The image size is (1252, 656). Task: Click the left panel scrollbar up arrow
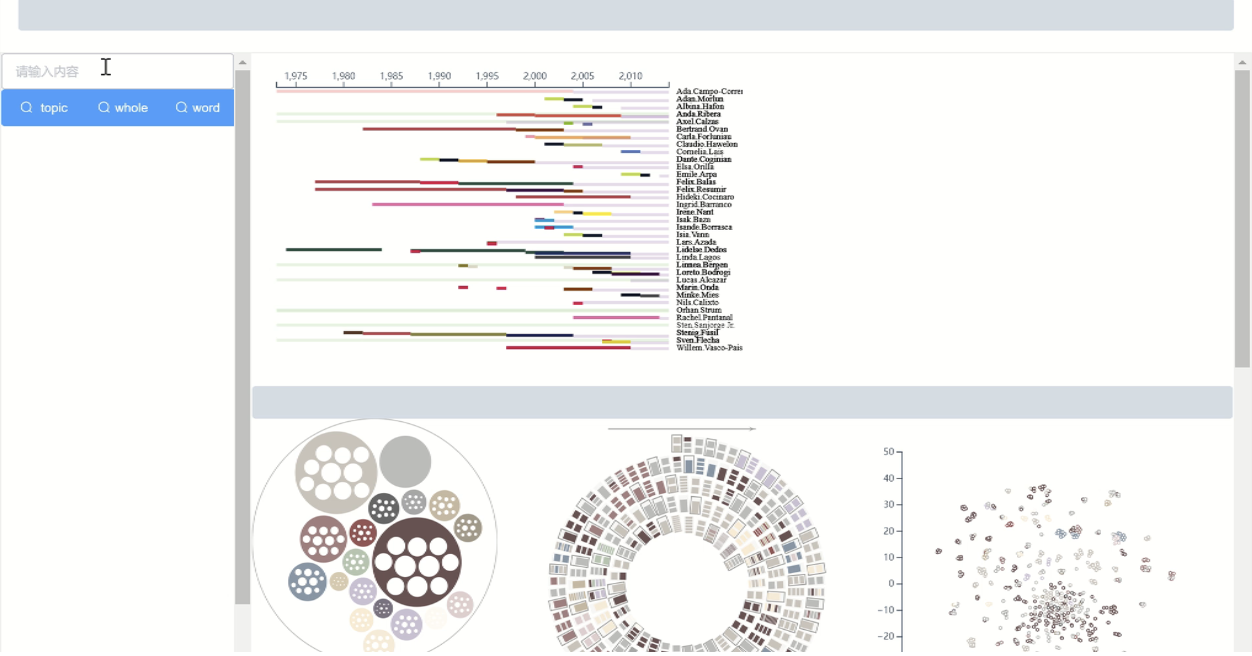click(x=242, y=62)
